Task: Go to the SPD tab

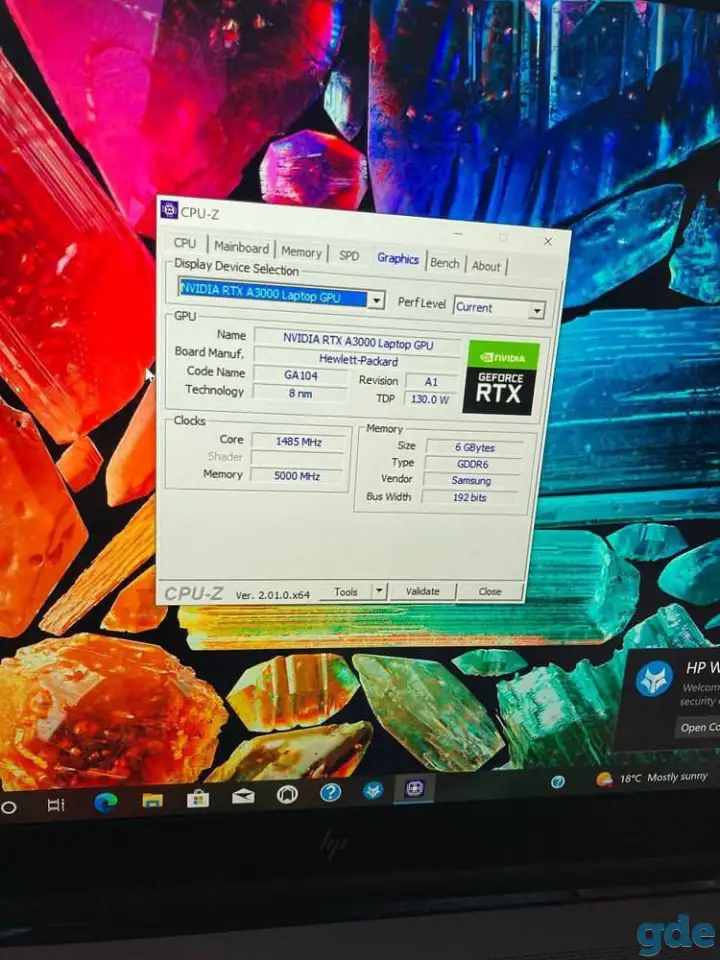Action: (349, 256)
